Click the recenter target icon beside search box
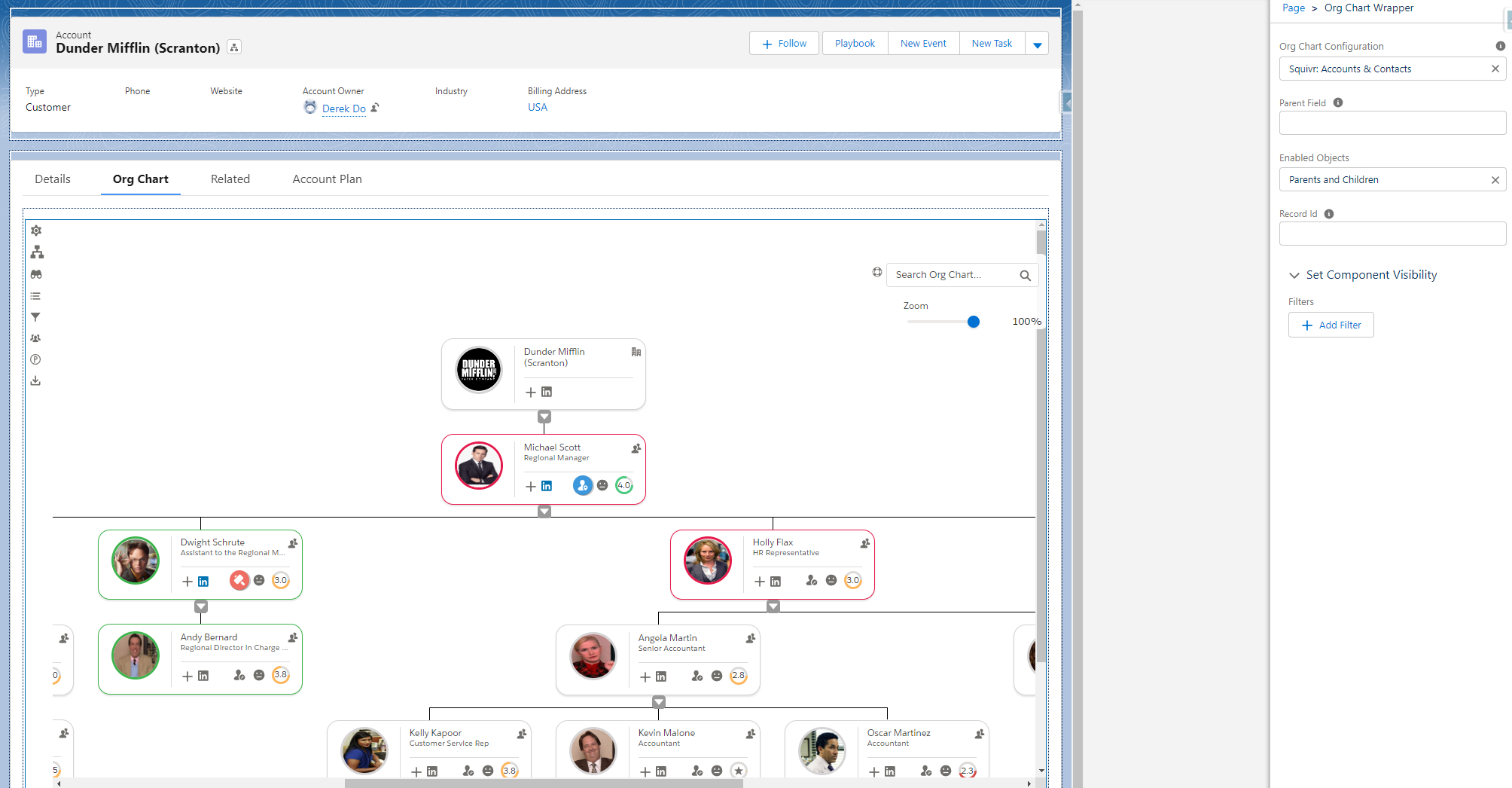The image size is (1512, 788). (x=877, y=272)
